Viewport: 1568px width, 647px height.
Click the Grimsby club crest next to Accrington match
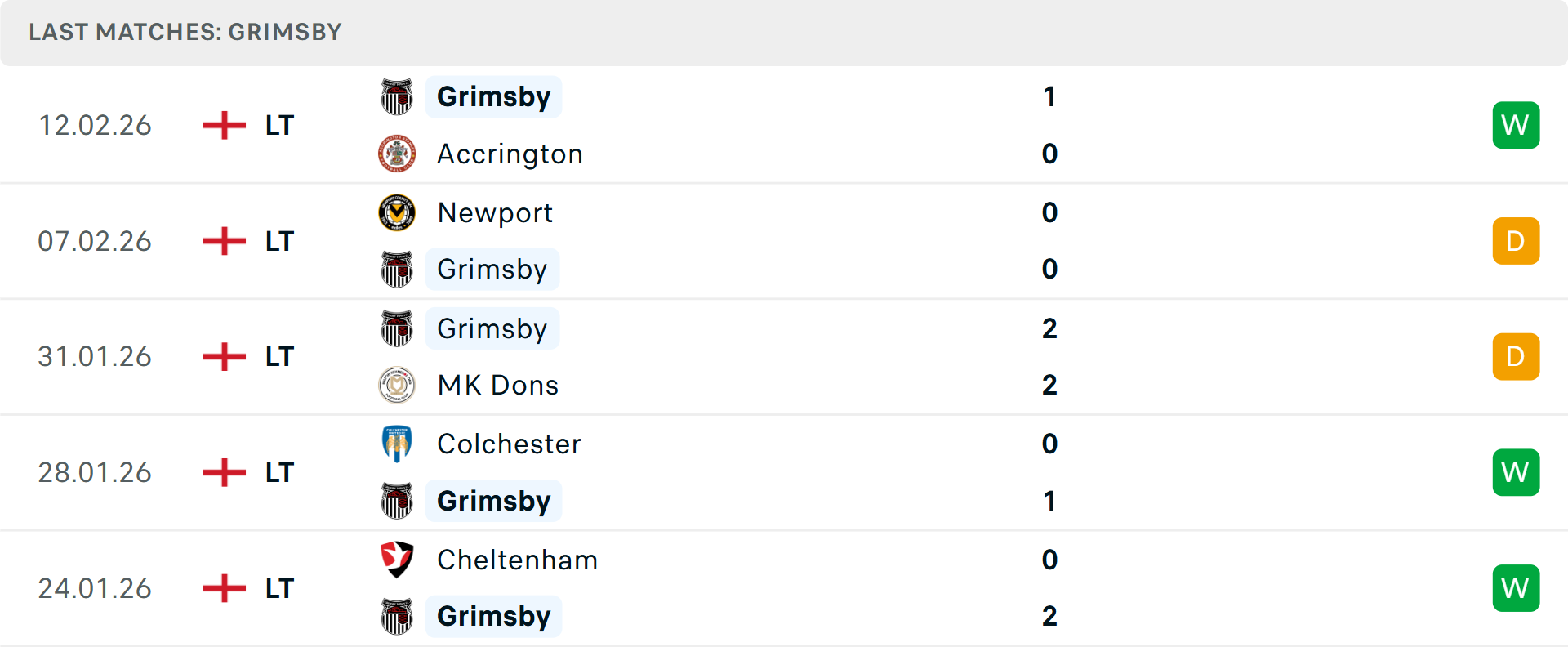point(397,96)
